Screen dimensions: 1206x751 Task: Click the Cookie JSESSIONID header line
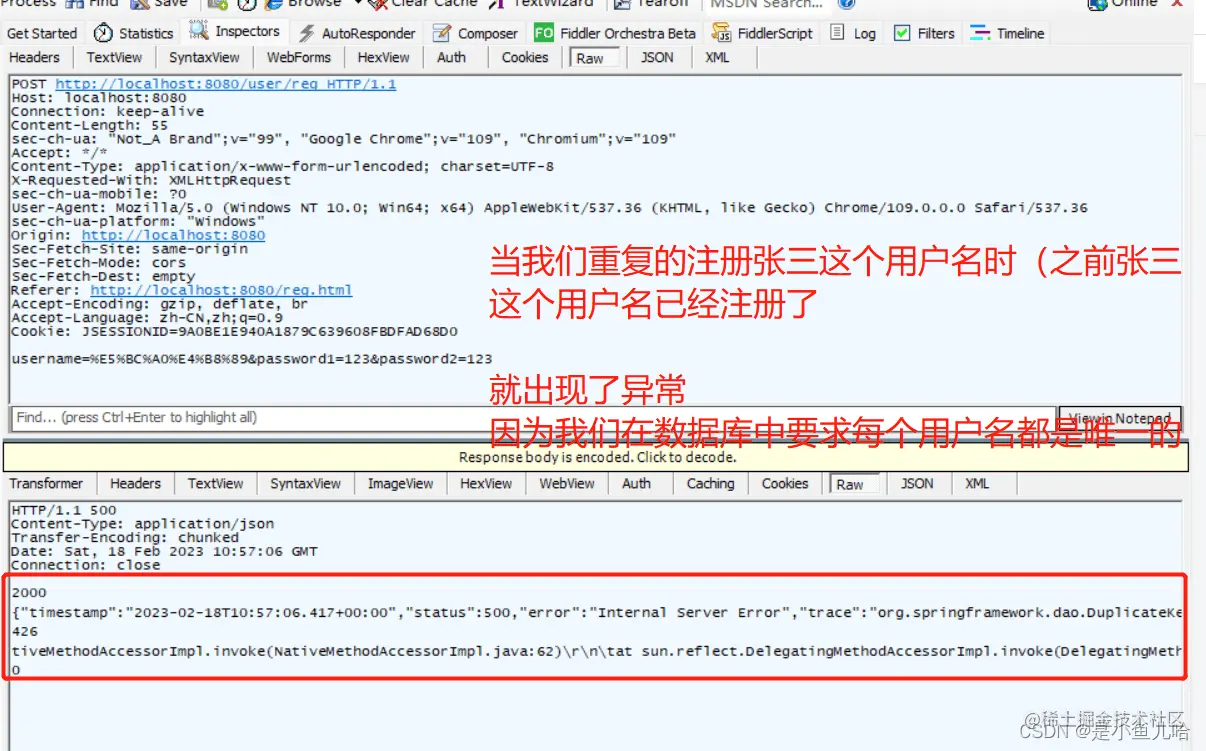tap(235, 330)
